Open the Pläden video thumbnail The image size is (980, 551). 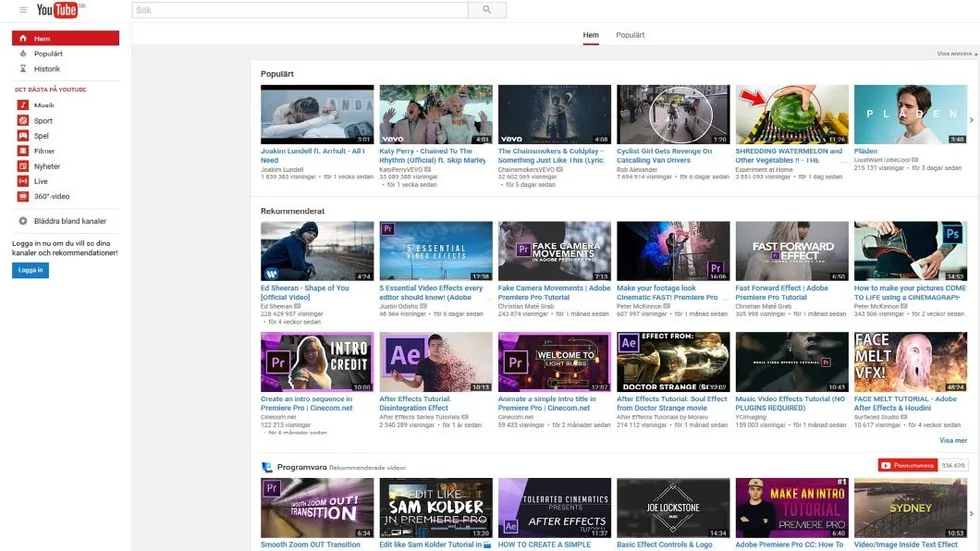[x=911, y=114]
